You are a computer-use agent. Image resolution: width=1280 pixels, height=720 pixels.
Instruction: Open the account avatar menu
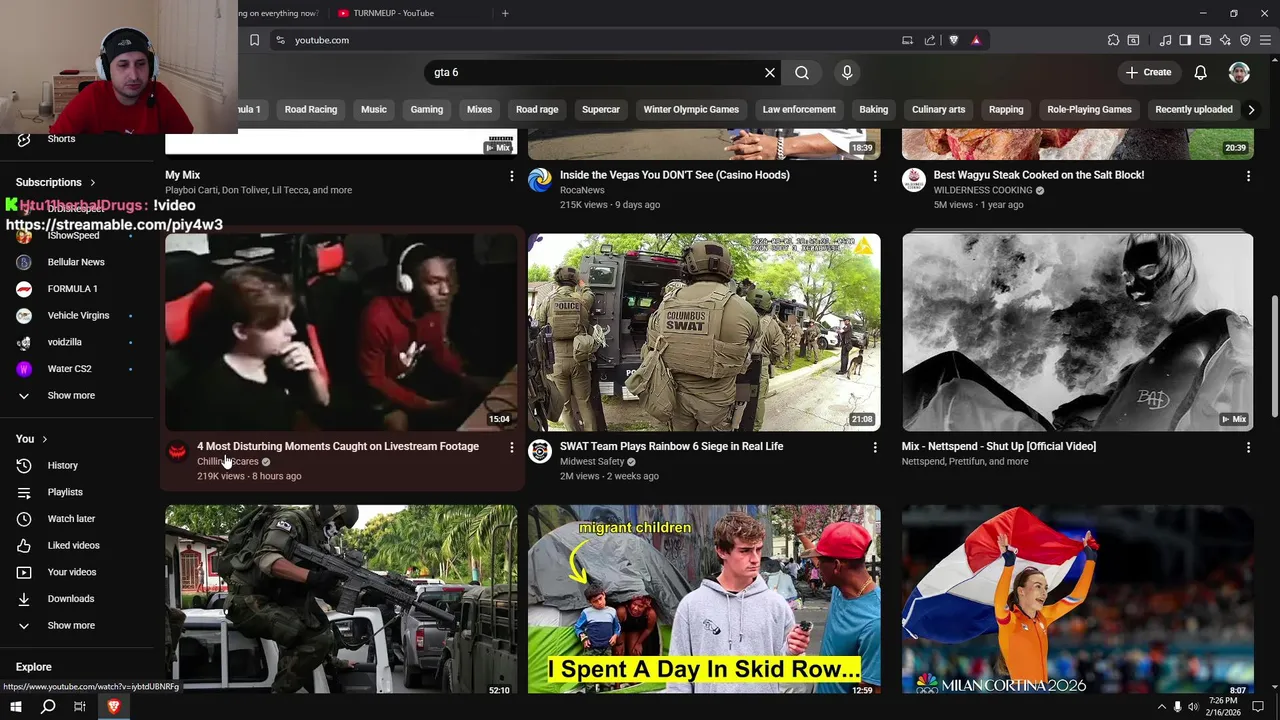coord(1239,72)
